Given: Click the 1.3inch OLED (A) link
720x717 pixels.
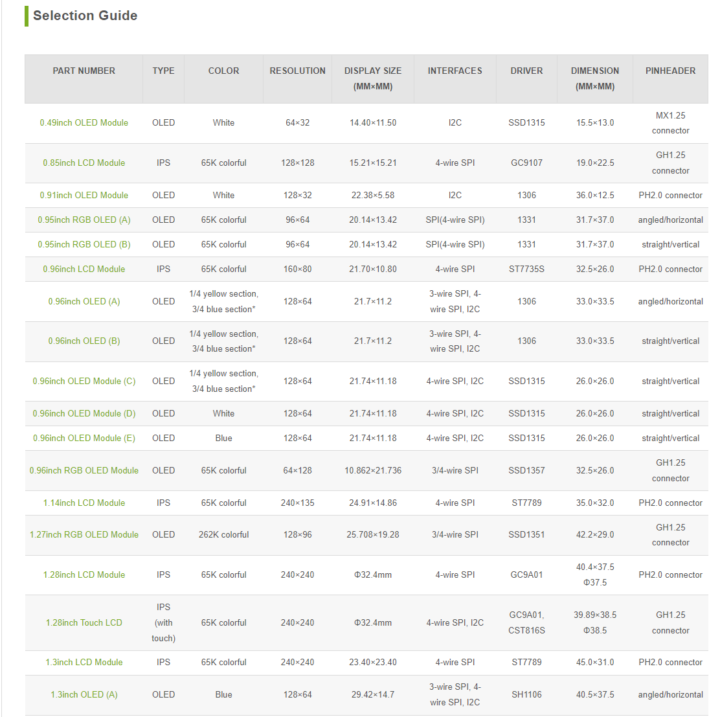Looking at the screenshot, I should click(84, 694).
